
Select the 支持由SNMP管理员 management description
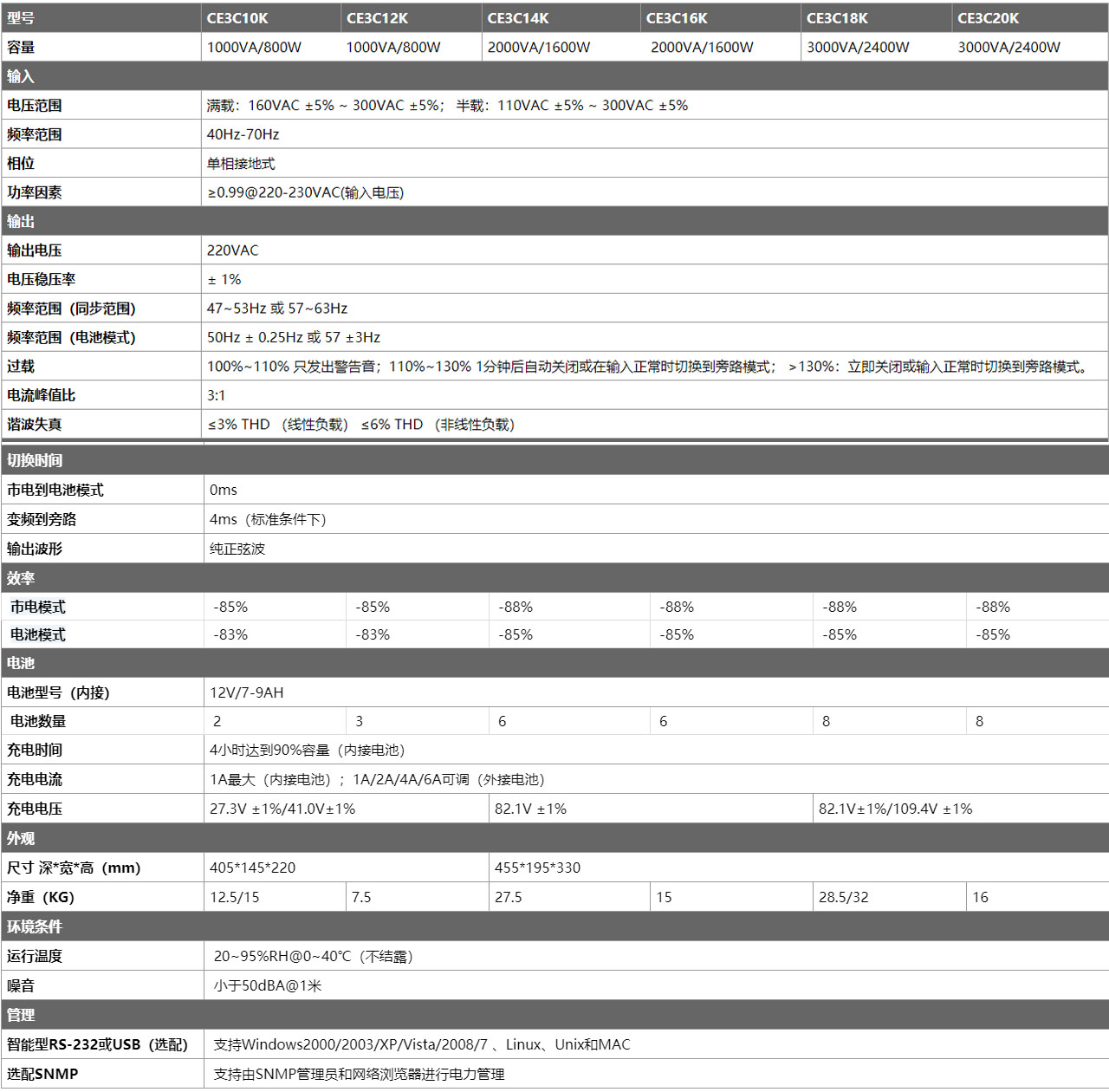[359, 1075]
